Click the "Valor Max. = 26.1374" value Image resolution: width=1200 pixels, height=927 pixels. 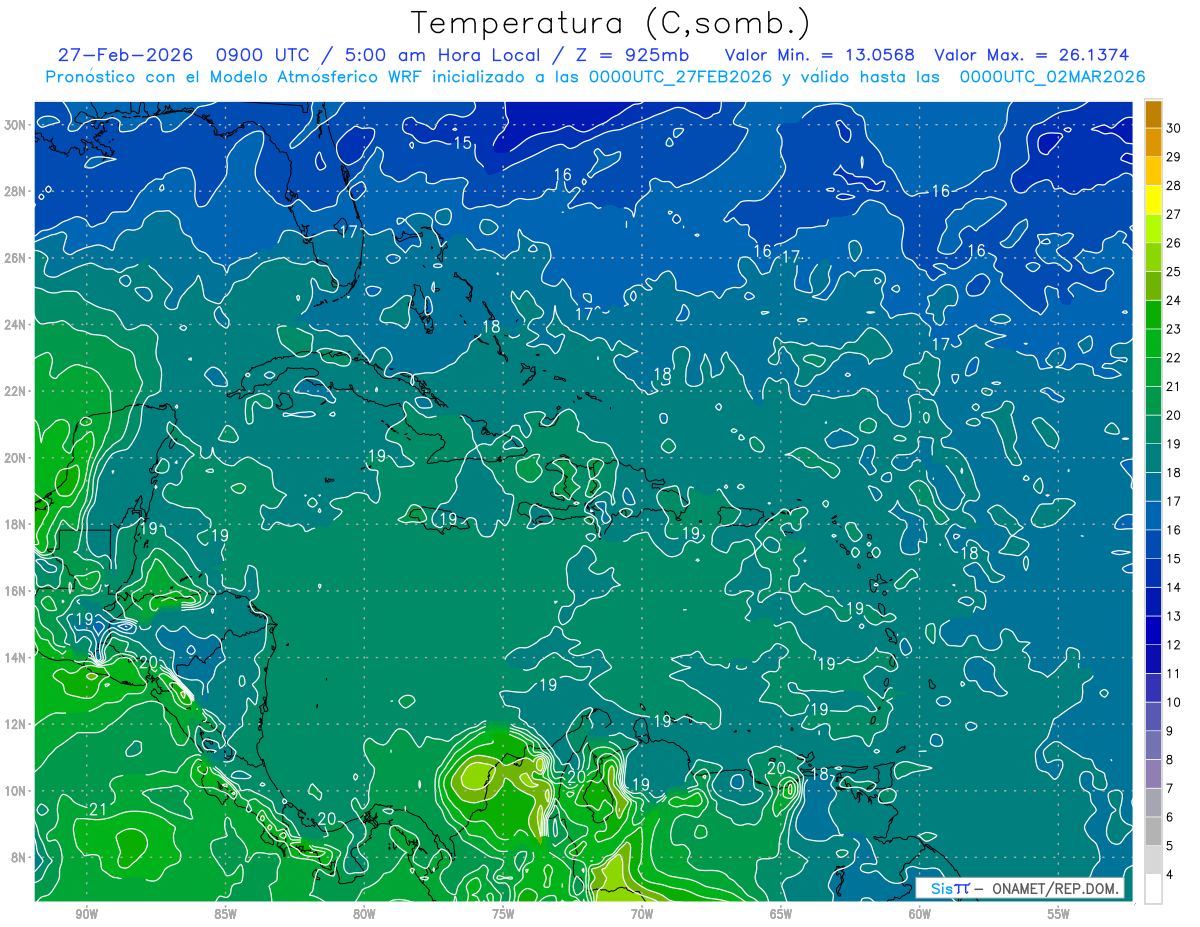(x=1032, y=55)
